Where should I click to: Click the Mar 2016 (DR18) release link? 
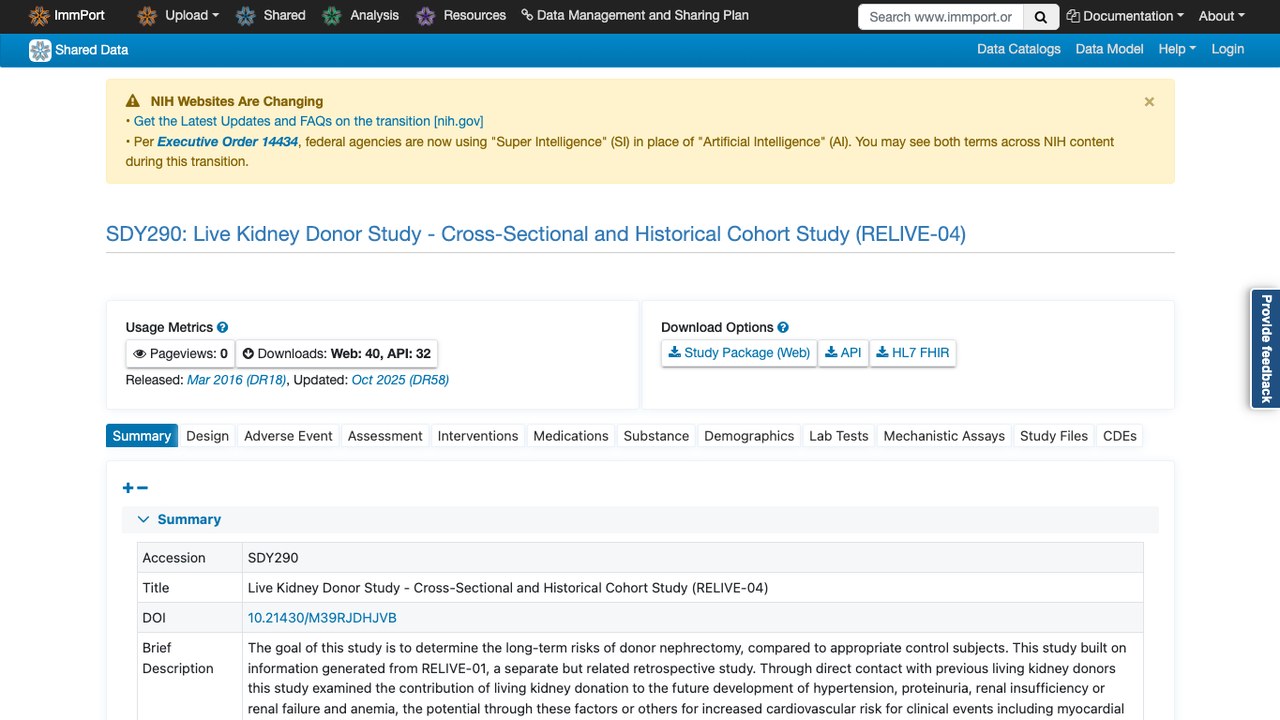coord(237,380)
